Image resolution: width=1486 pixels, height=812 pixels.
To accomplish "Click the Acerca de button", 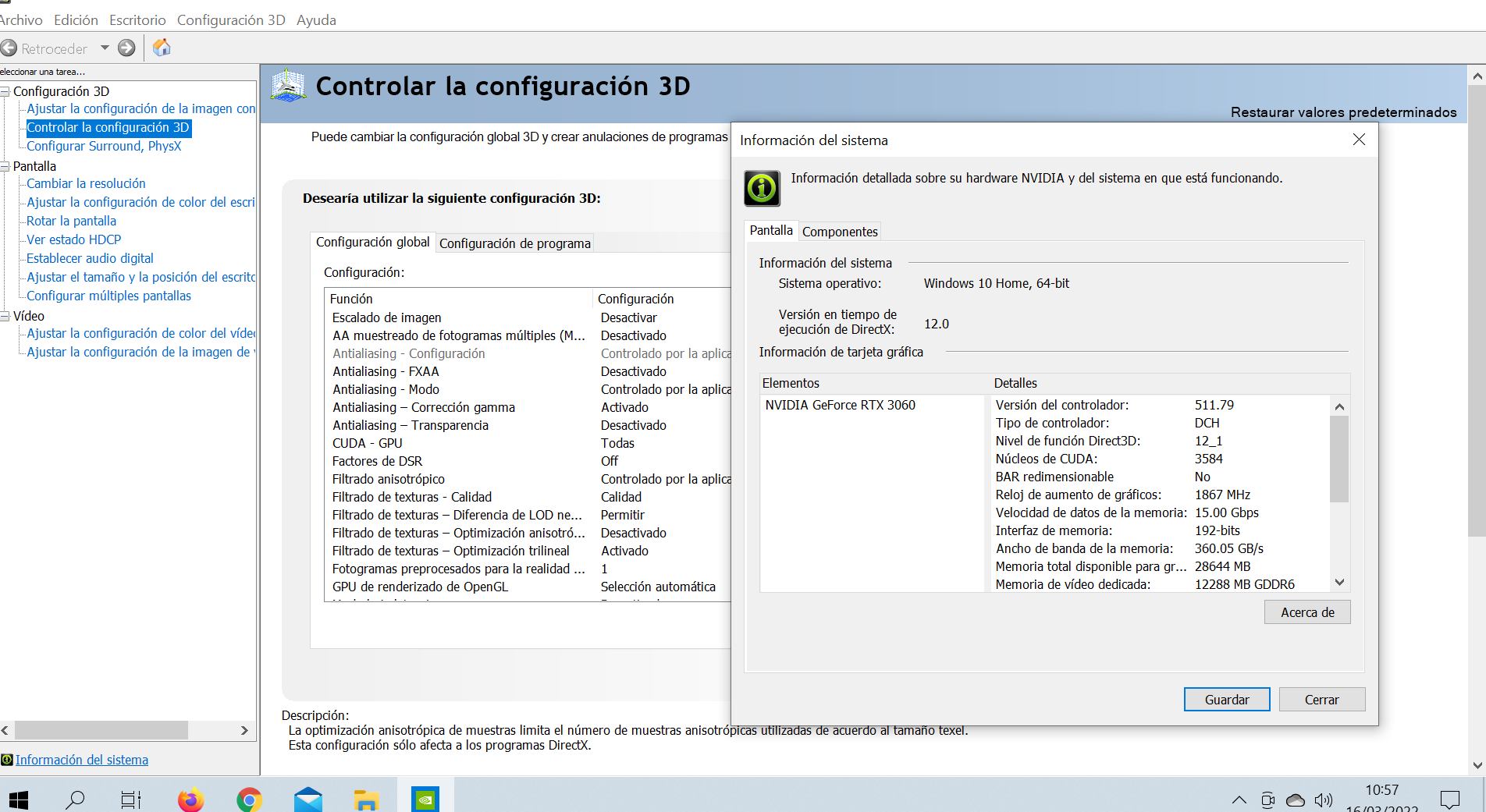I will (x=1307, y=612).
